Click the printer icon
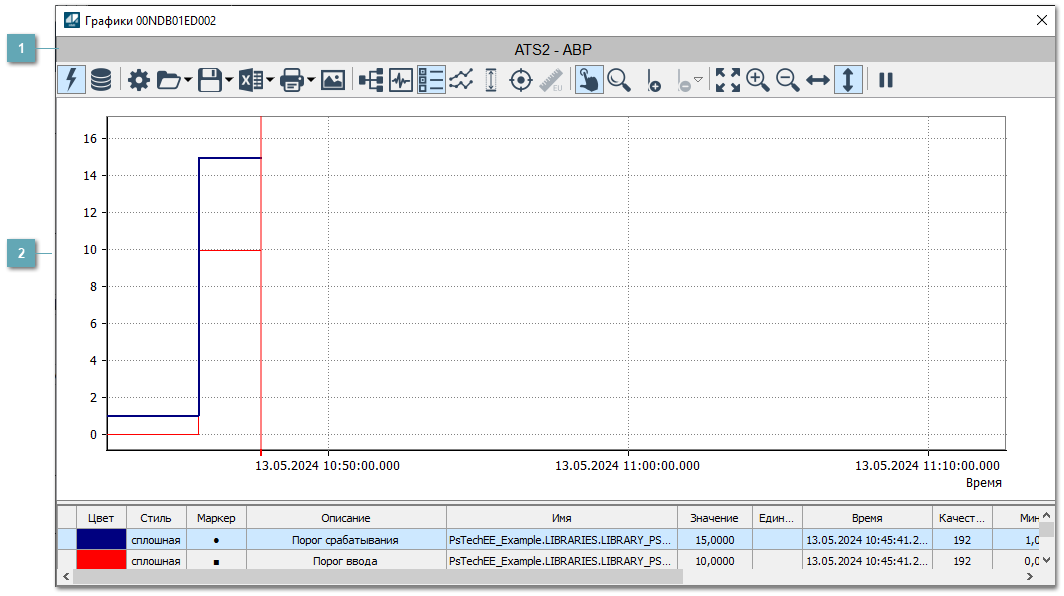 tap(292, 80)
